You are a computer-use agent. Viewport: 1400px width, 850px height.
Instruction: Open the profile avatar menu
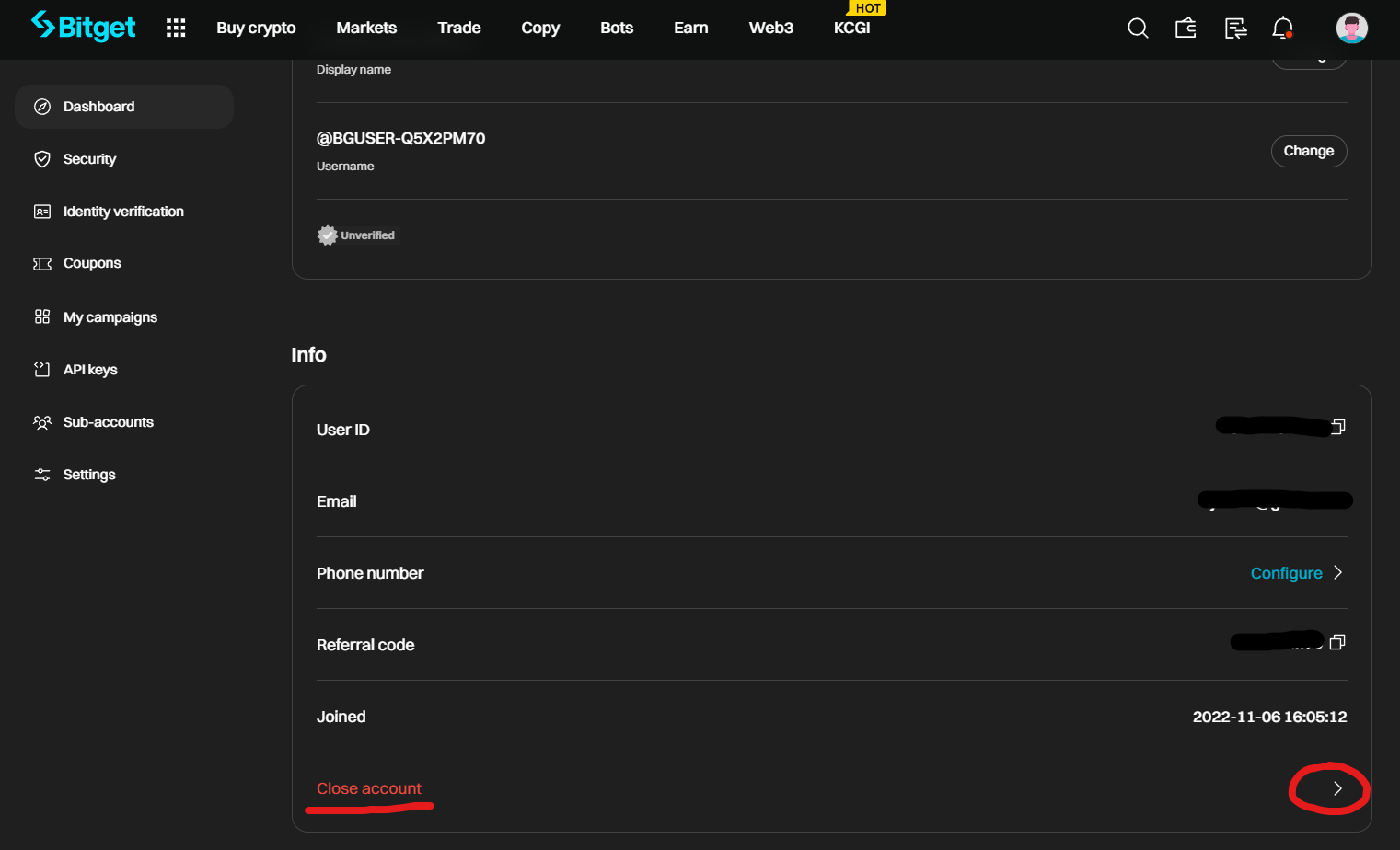1351,29
